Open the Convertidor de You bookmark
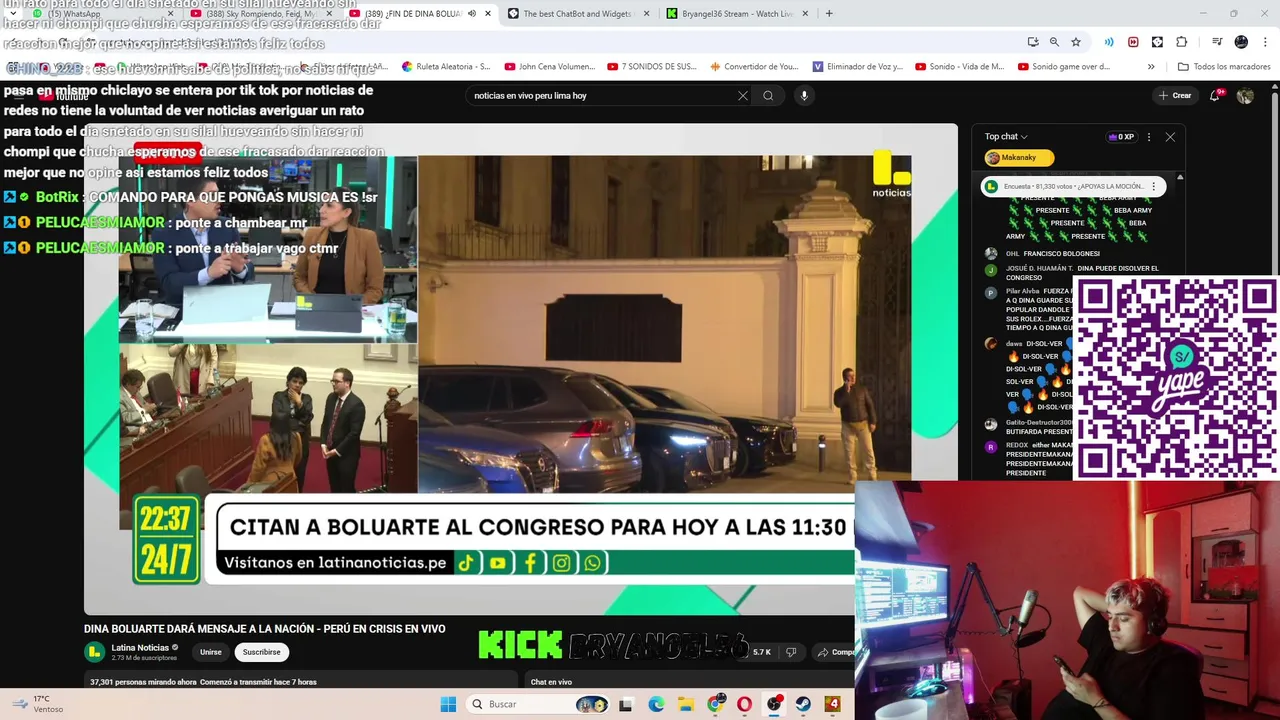Screen dimensions: 1280x720 click(755, 67)
